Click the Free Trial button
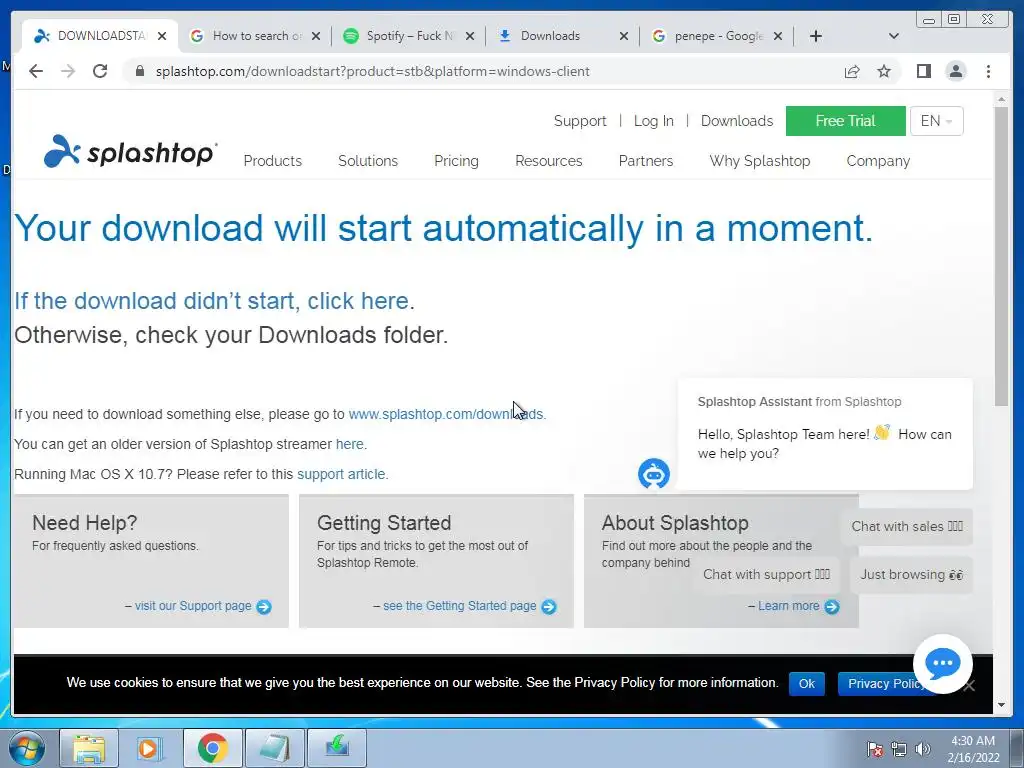Image resolution: width=1024 pixels, height=768 pixels. [845, 121]
